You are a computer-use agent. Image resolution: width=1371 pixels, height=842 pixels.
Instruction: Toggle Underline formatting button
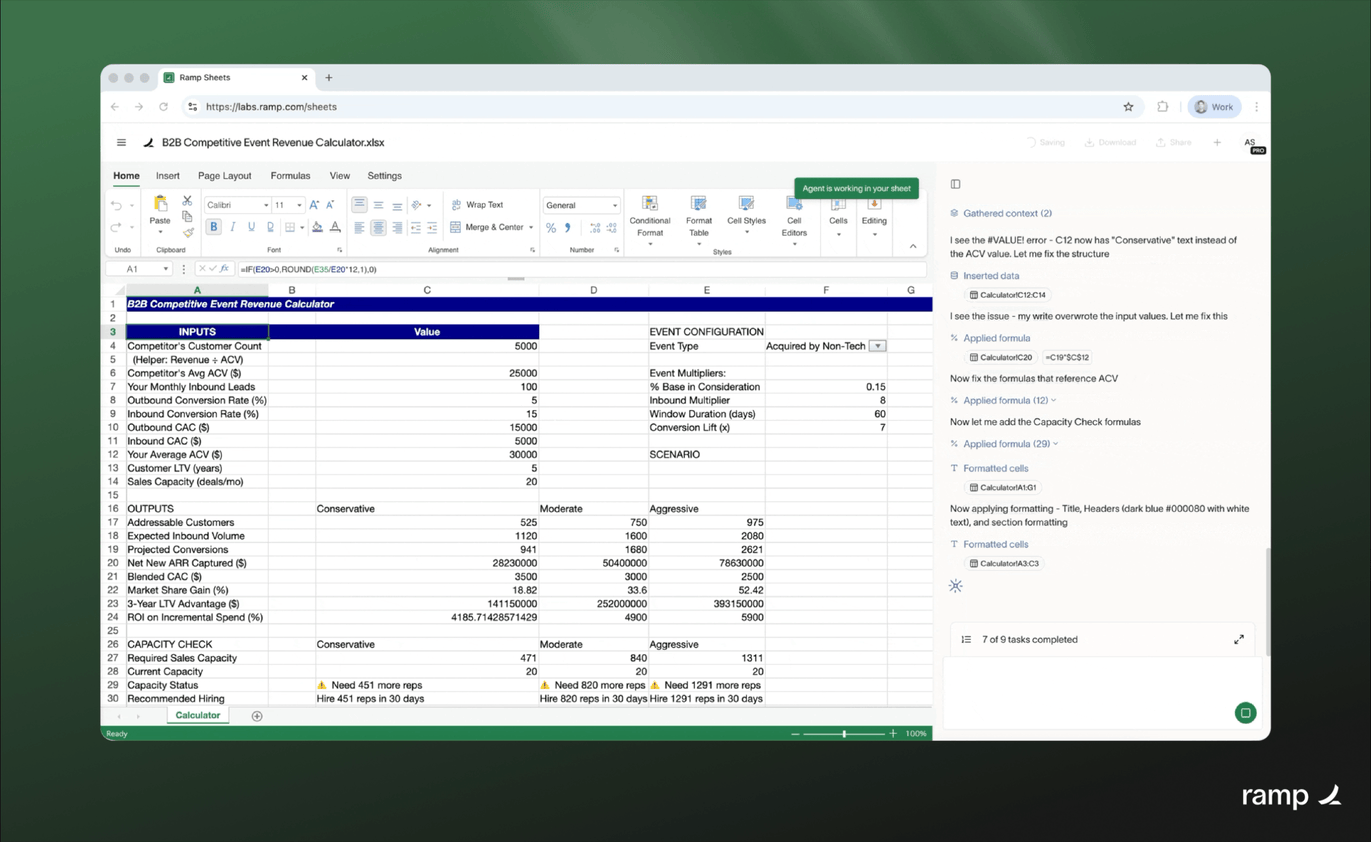251,227
